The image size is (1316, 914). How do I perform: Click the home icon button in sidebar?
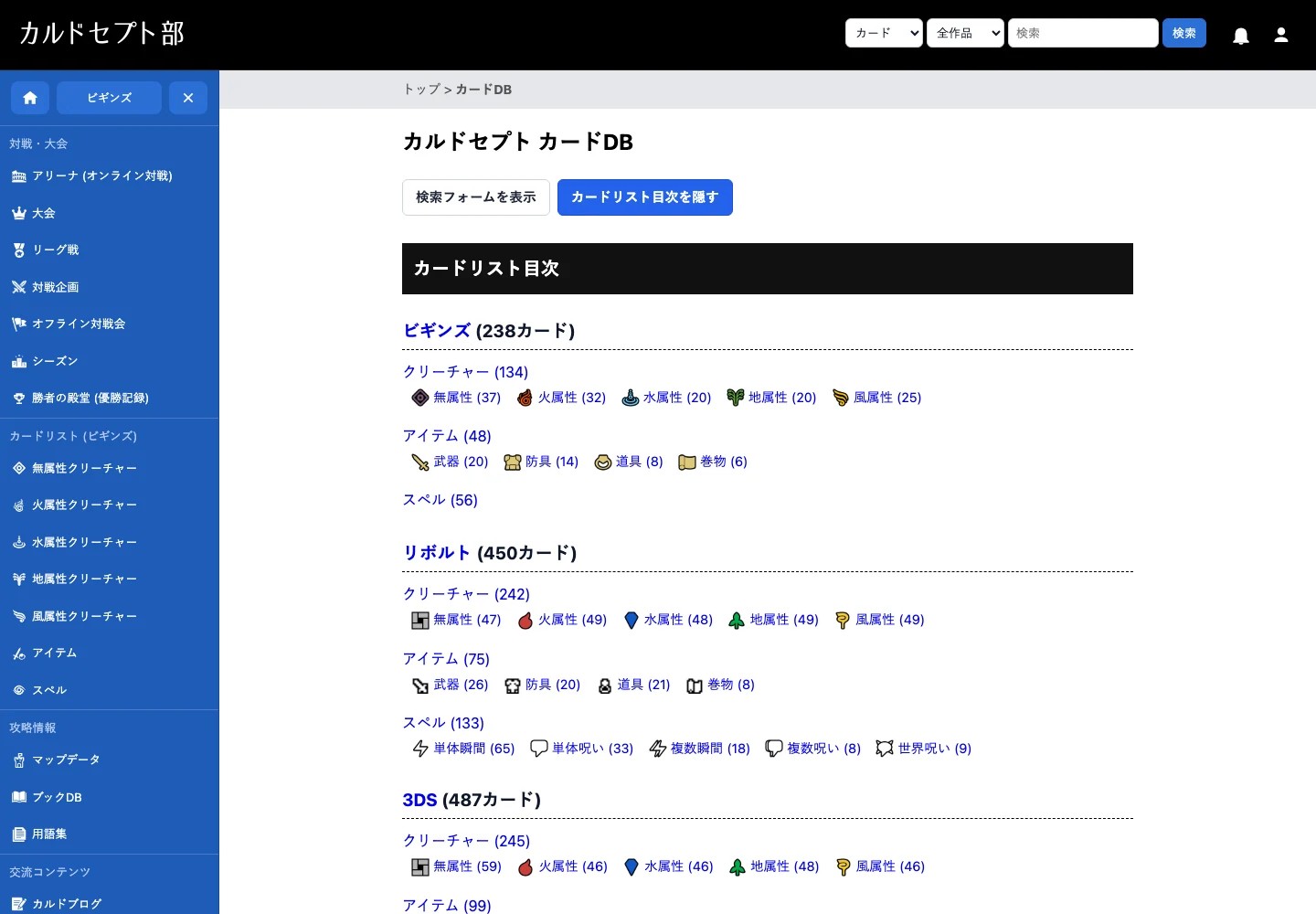(x=30, y=98)
